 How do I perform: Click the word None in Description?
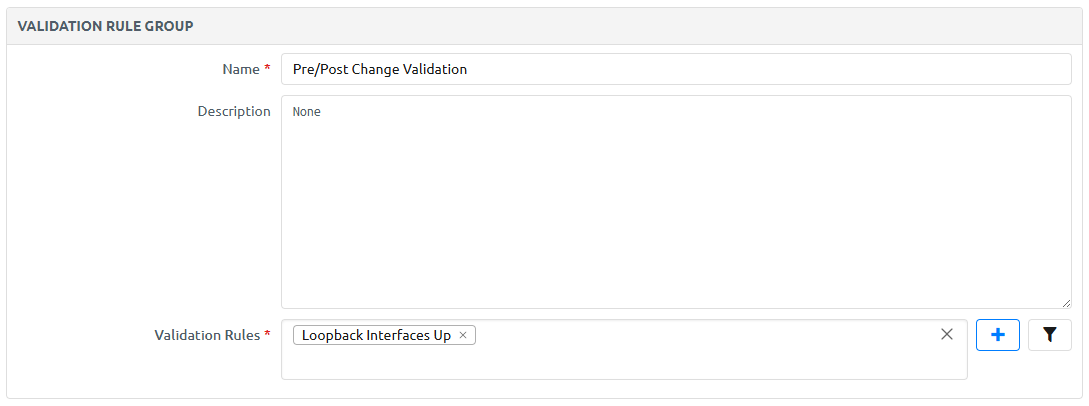pos(307,112)
